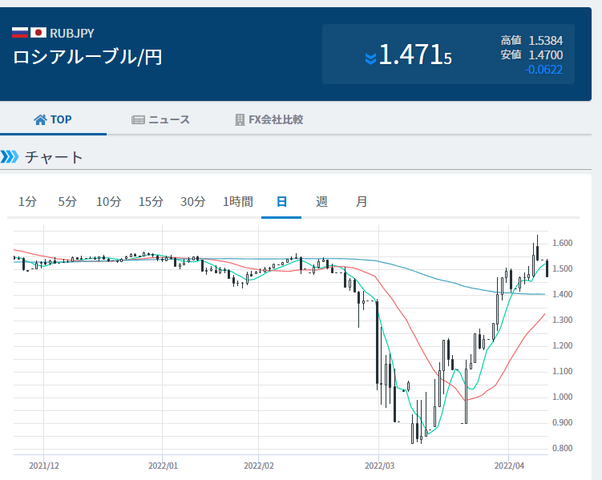This screenshot has height=480, width=602.
Task: Click the Russian flag icon
Action: pos(20,32)
